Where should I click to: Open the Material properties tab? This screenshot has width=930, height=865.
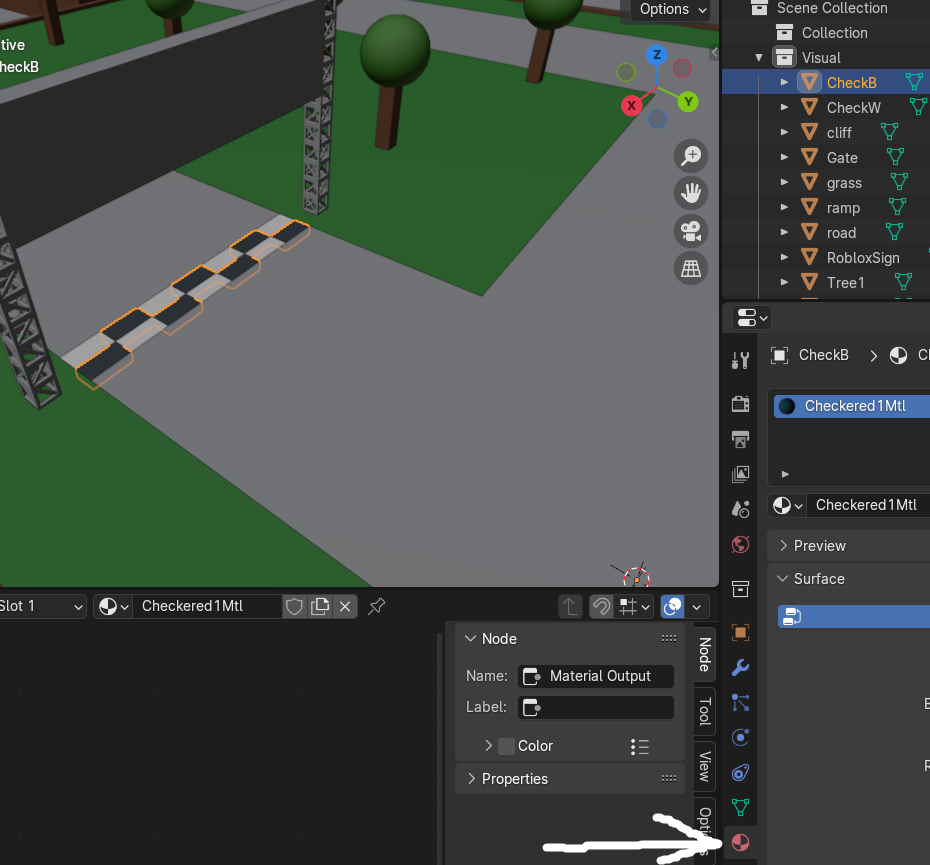(740, 842)
